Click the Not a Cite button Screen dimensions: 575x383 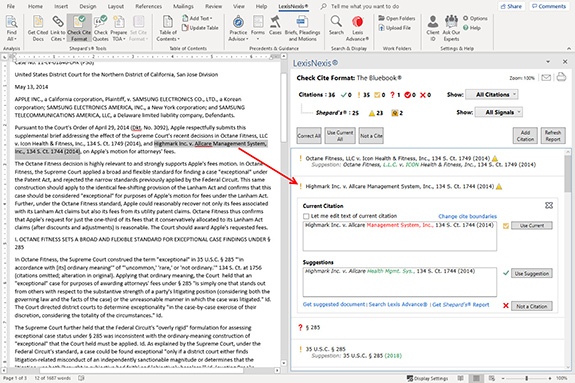pos(371,136)
